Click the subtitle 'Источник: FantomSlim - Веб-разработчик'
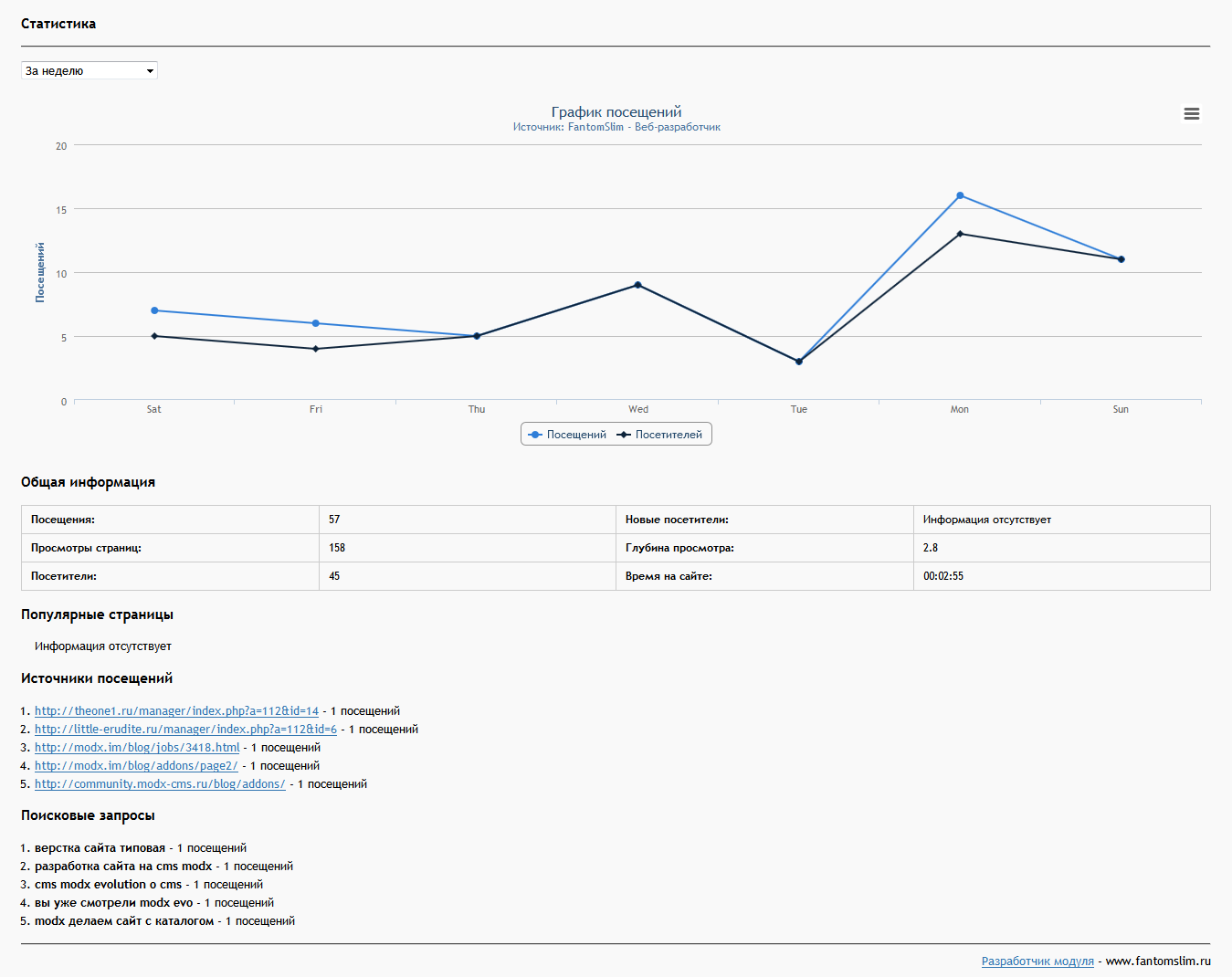Screen dimensions: 1232x977 click(616, 127)
